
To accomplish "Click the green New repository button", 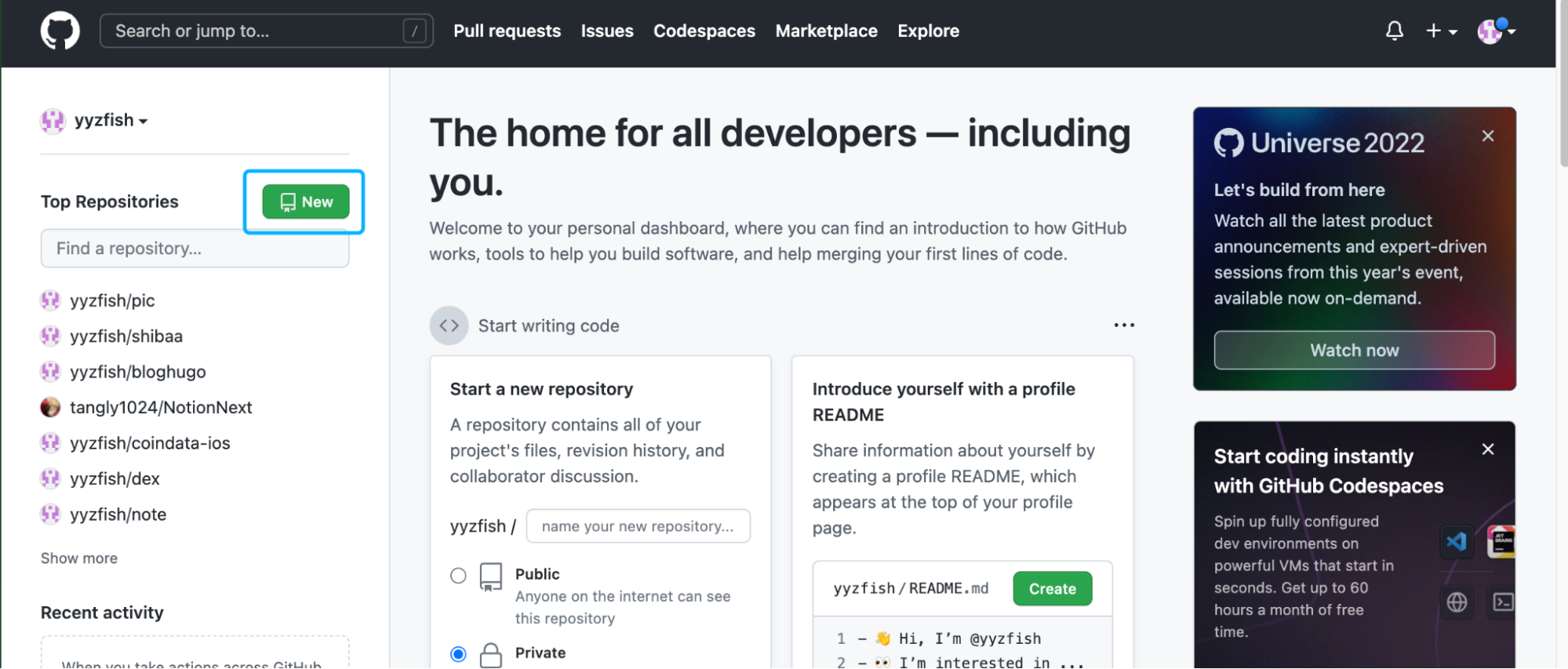I will 305,202.
